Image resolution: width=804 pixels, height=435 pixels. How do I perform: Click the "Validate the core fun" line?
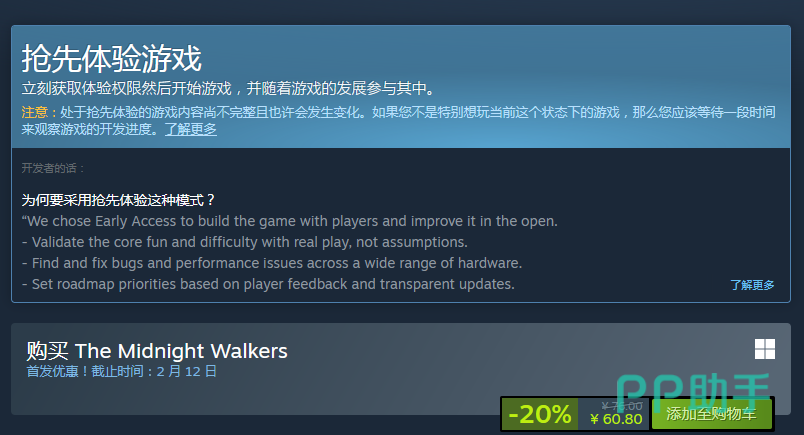point(245,242)
